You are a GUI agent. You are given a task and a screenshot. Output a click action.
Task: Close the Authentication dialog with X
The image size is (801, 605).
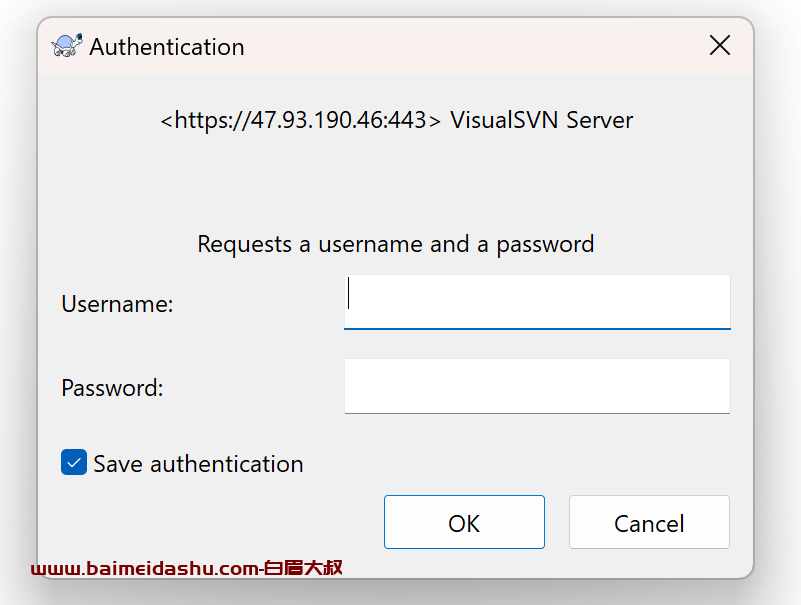point(720,45)
